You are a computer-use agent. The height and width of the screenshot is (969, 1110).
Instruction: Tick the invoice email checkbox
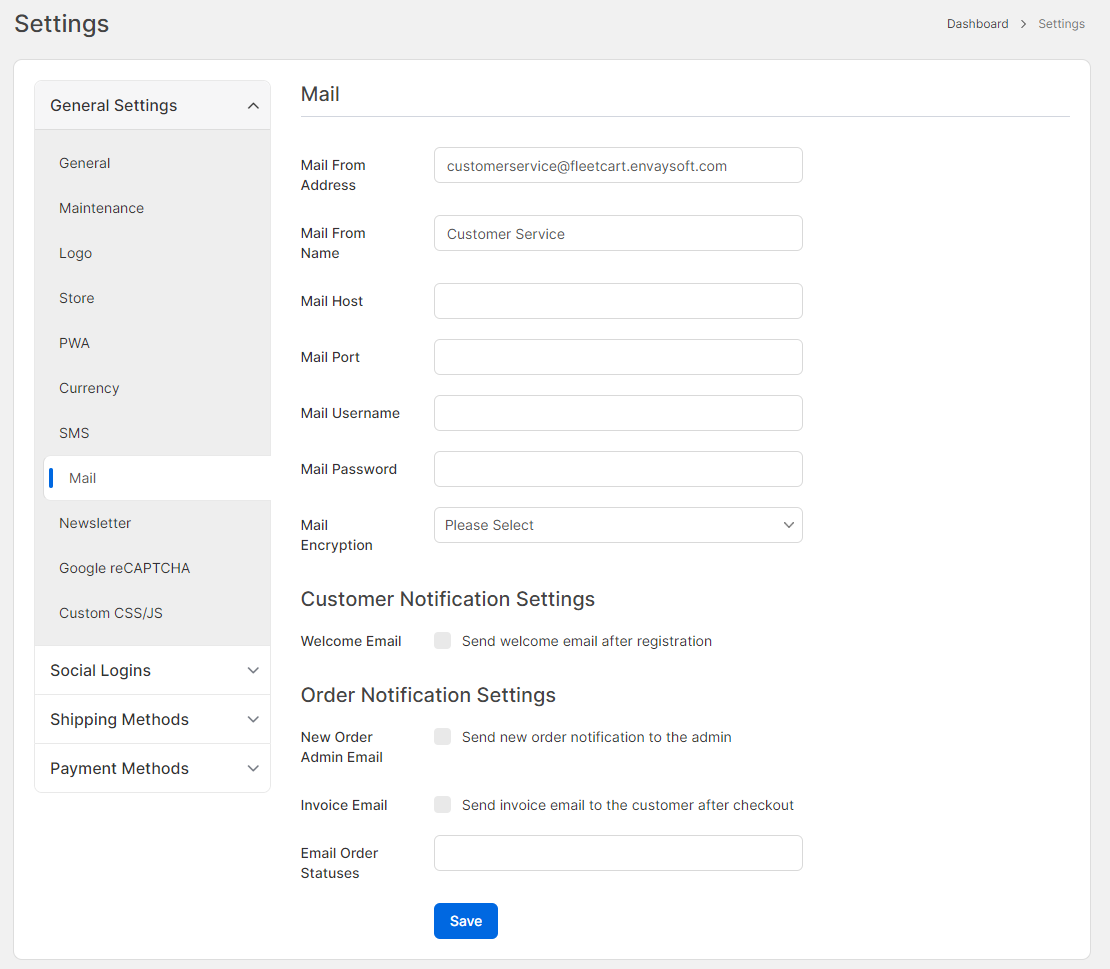(443, 805)
